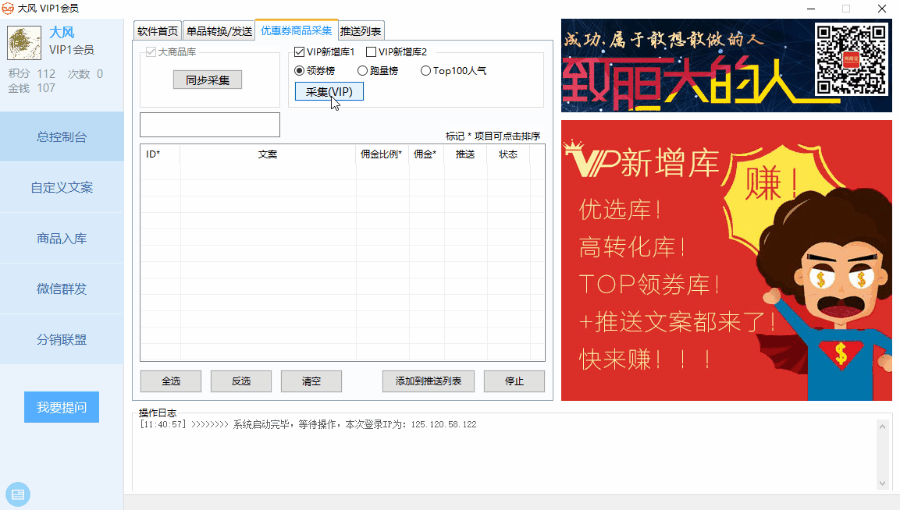Click the 推送 column header
This screenshot has width=900, height=510.
point(465,154)
